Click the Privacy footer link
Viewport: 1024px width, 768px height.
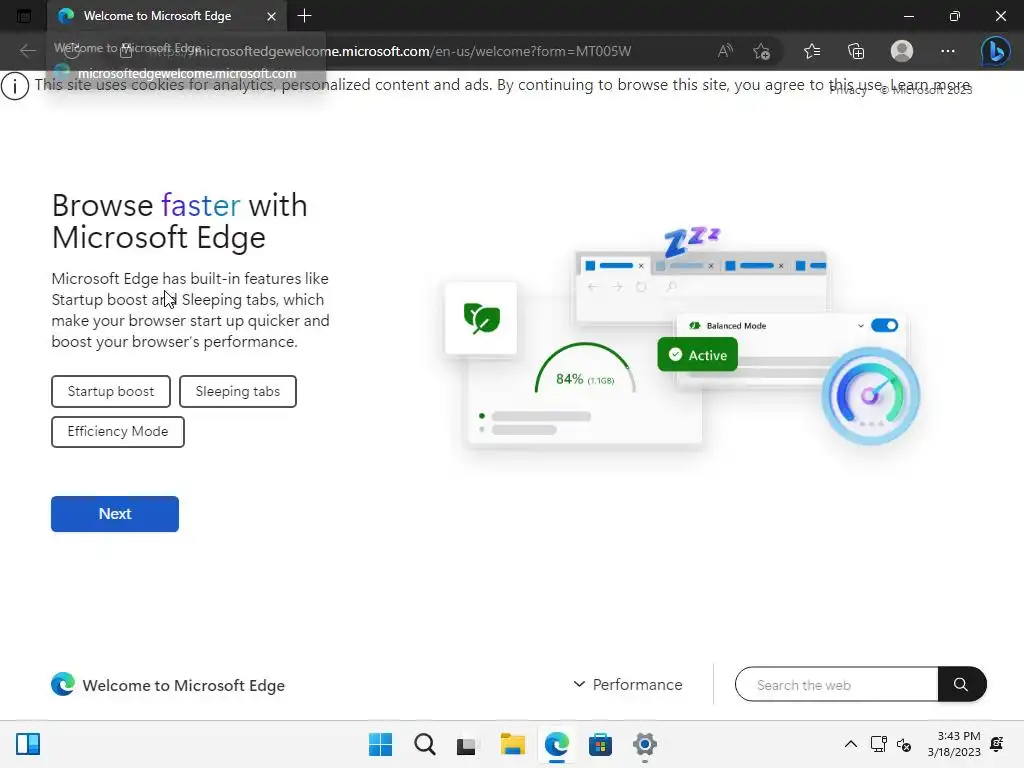(x=848, y=90)
